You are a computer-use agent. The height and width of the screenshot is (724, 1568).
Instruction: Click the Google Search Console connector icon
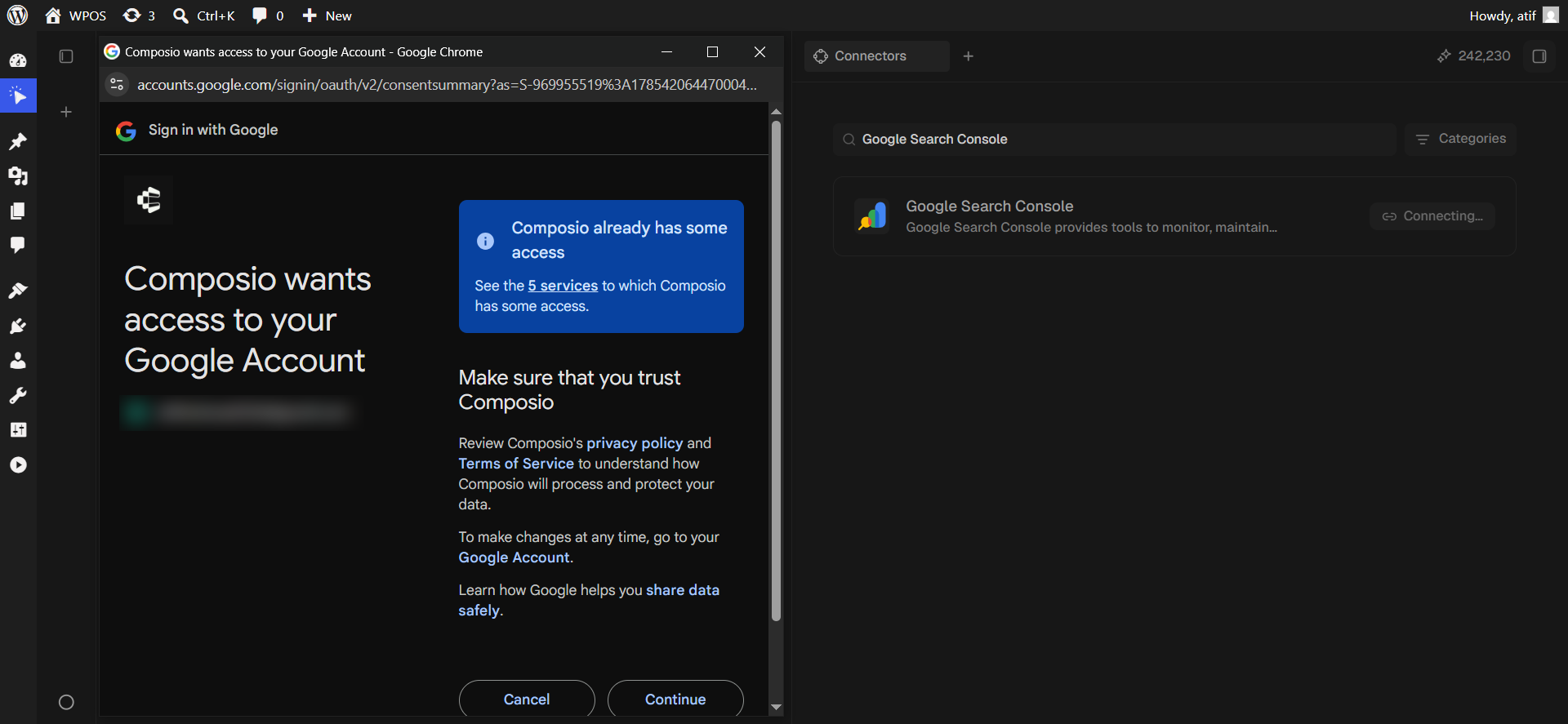[x=872, y=216]
